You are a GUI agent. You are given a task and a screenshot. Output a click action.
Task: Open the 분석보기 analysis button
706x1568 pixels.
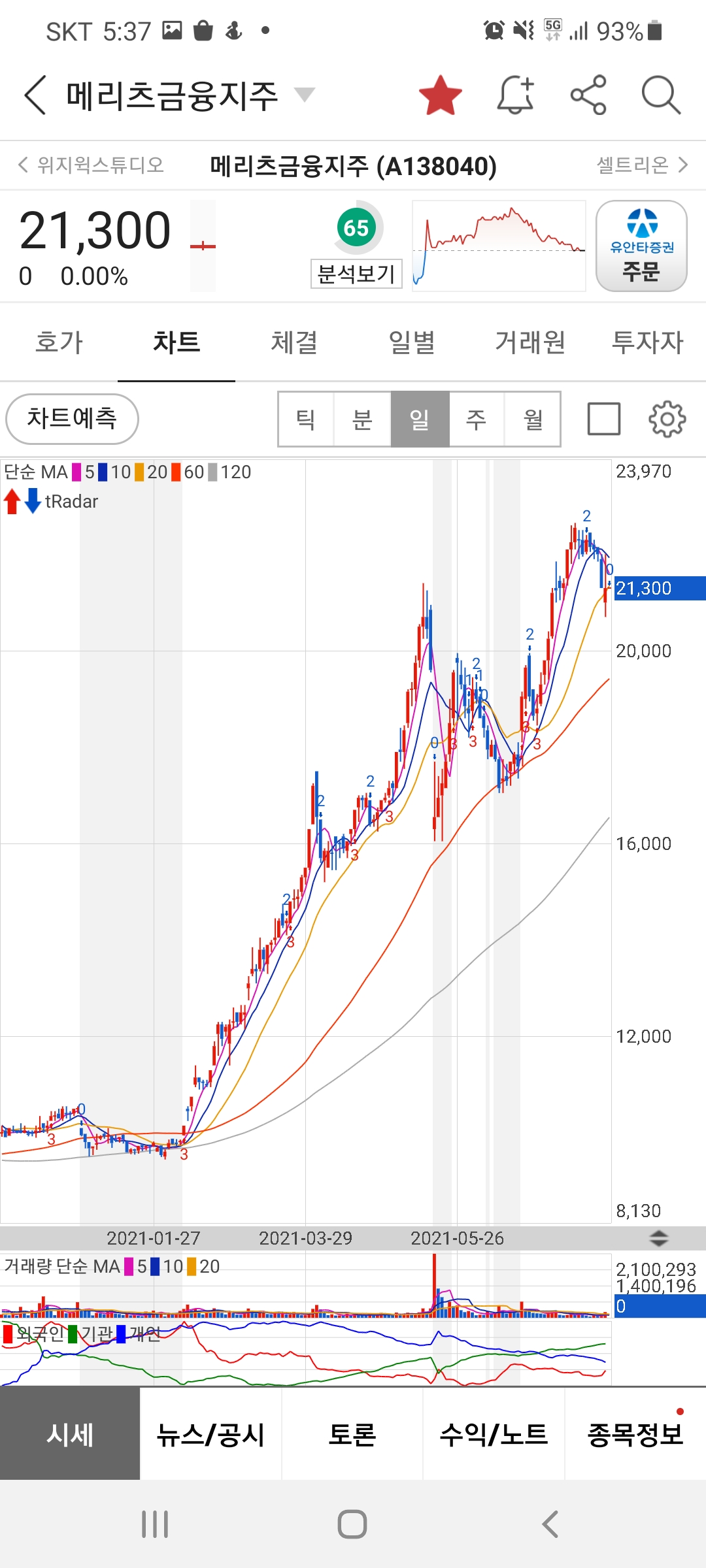click(x=356, y=274)
